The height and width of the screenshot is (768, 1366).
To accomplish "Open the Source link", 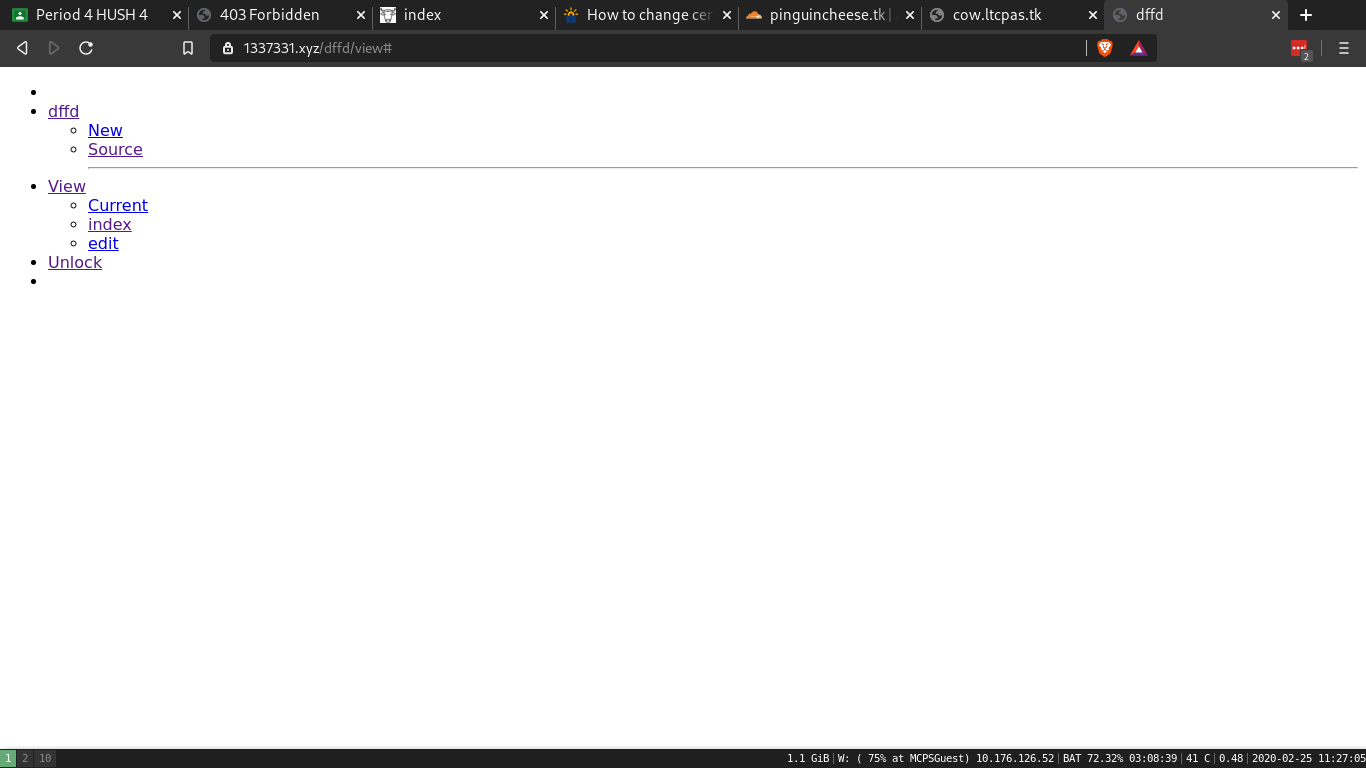I will pyautogui.click(x=115, y=149).
